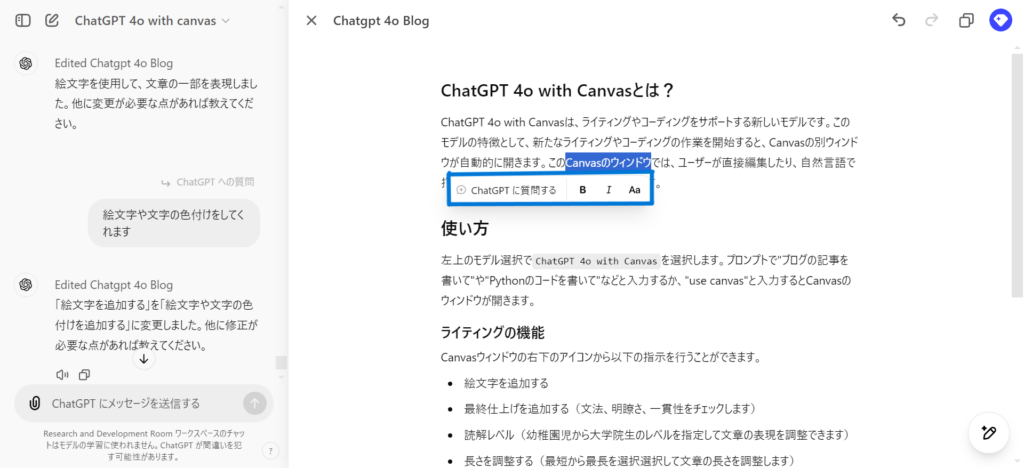Open the ChatGPT 4o with canvas model dropdown
Viewport: 1024px width, 468px height.
coord(152,20)
